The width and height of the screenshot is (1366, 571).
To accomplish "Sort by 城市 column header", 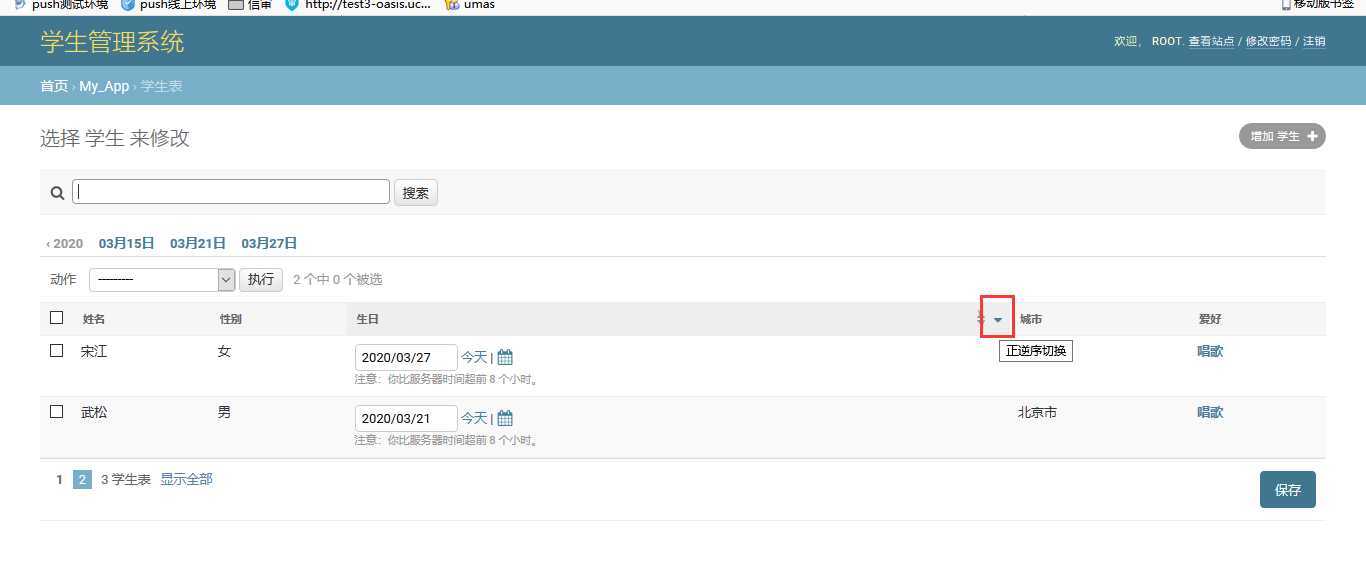I will click(x=1031, y=319).
